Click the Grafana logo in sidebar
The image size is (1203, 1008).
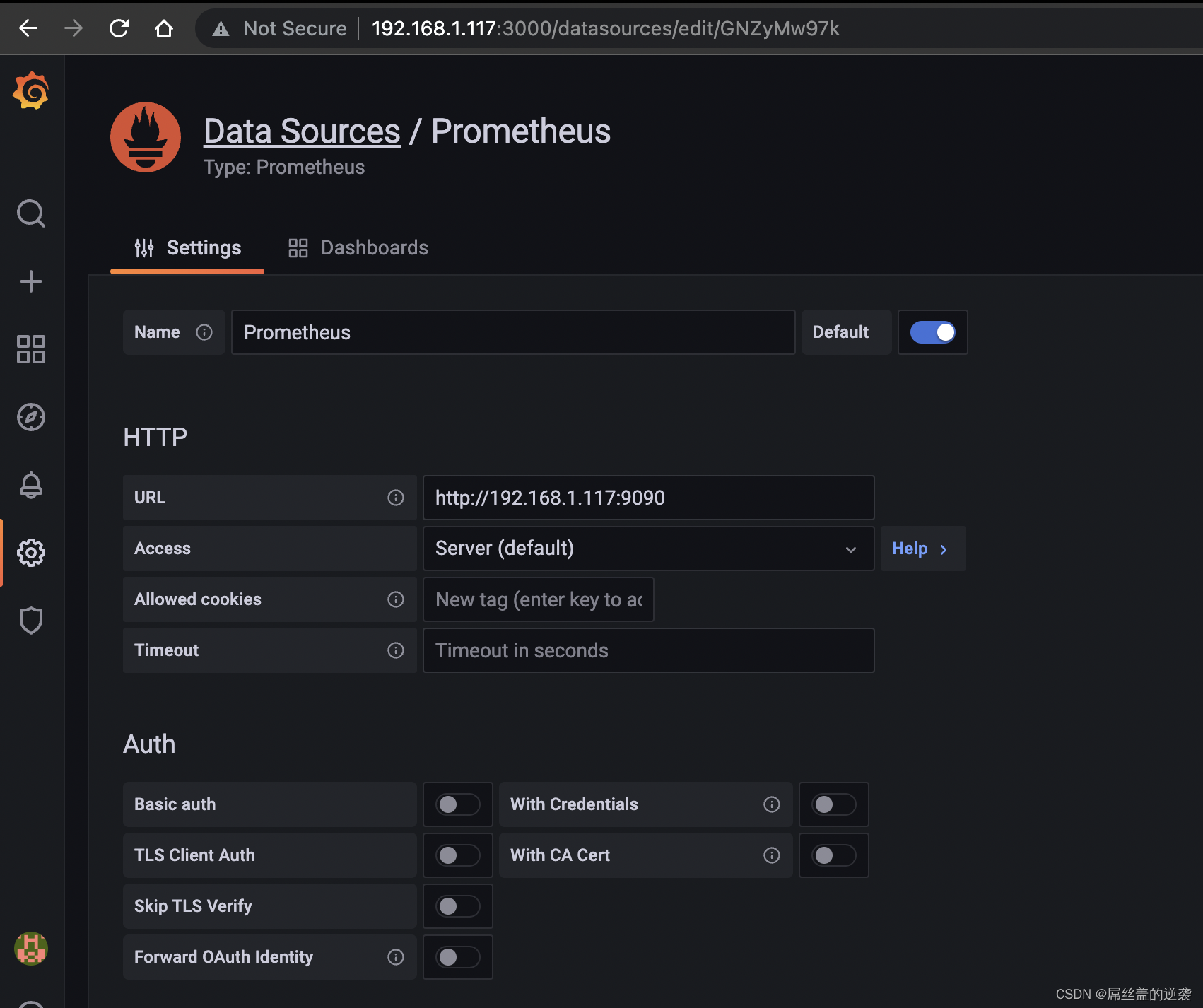pyautogui.click(x=31, y=90)
